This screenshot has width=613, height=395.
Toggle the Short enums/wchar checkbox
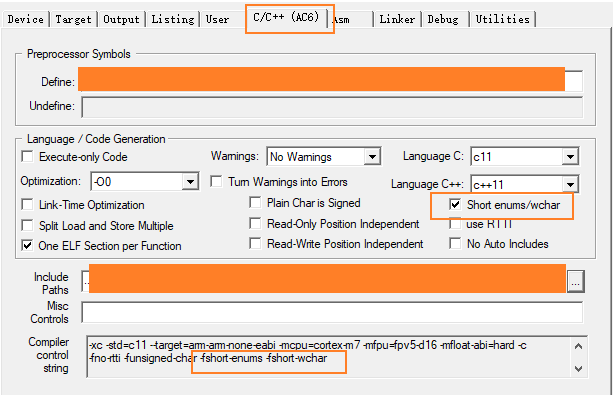(x=455, y=204)
